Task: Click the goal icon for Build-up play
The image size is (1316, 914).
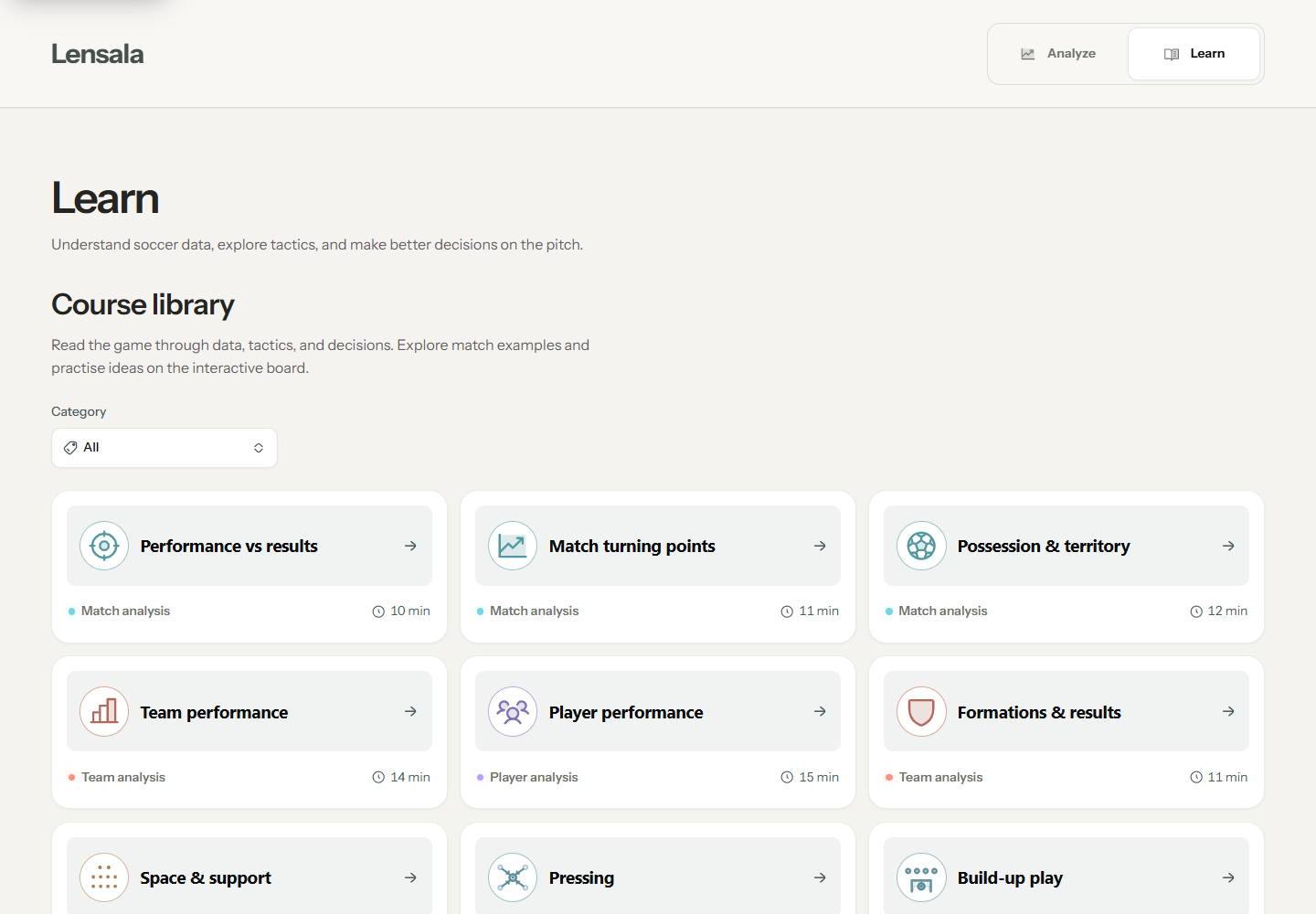Action: (x=921, y=877)
